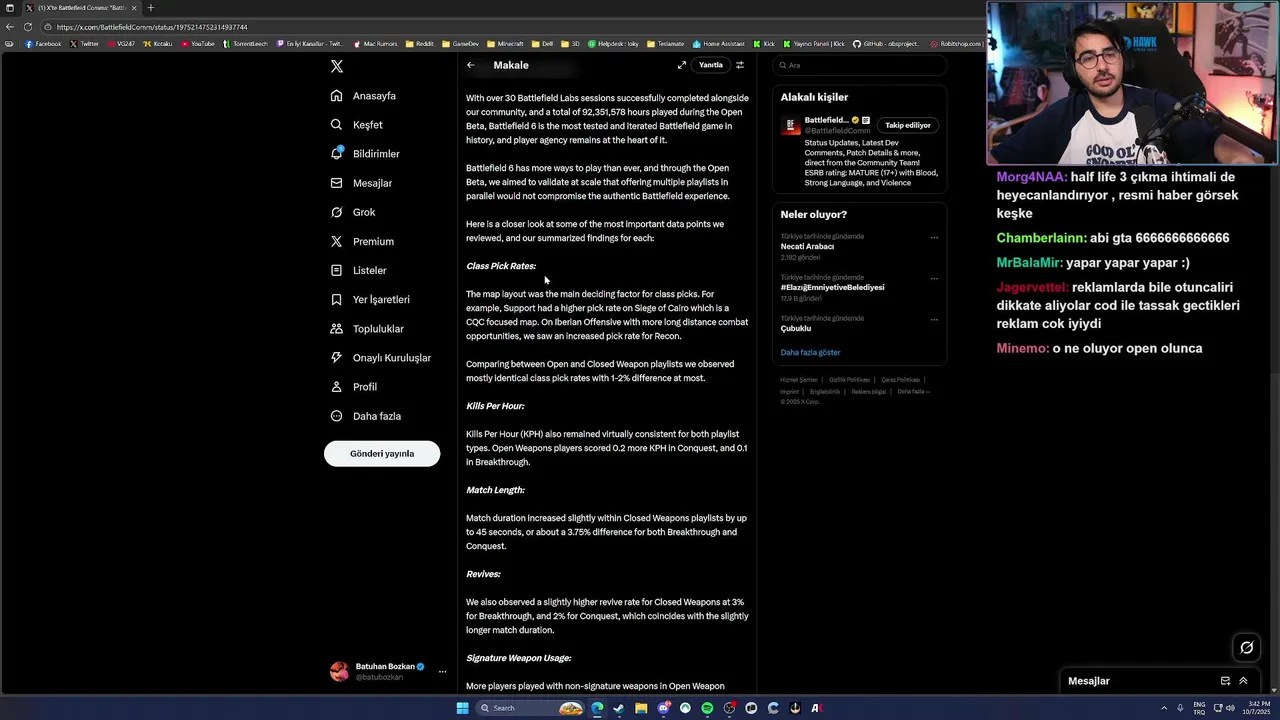Go back with the Makale arrow

471,65
